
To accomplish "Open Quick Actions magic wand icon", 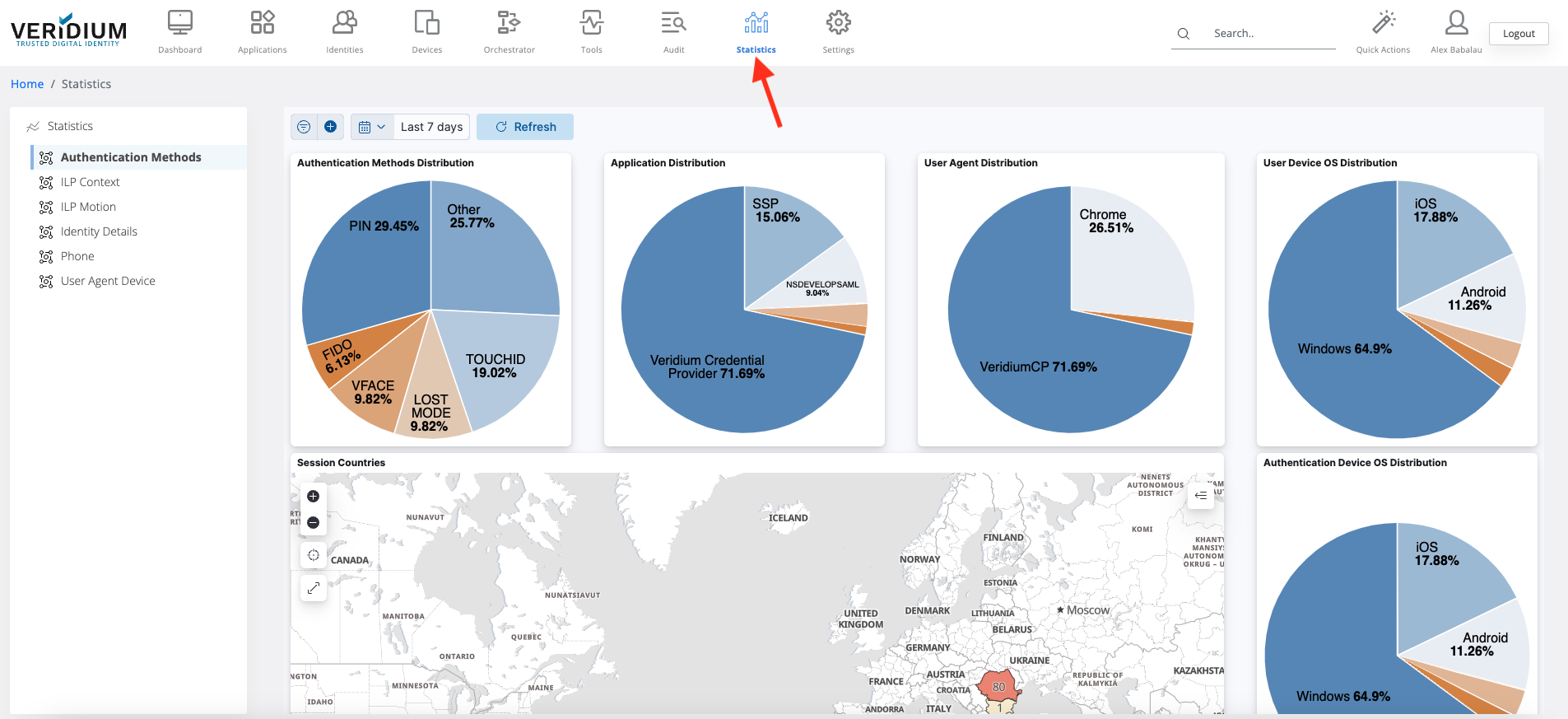I will coord(1383,23).
